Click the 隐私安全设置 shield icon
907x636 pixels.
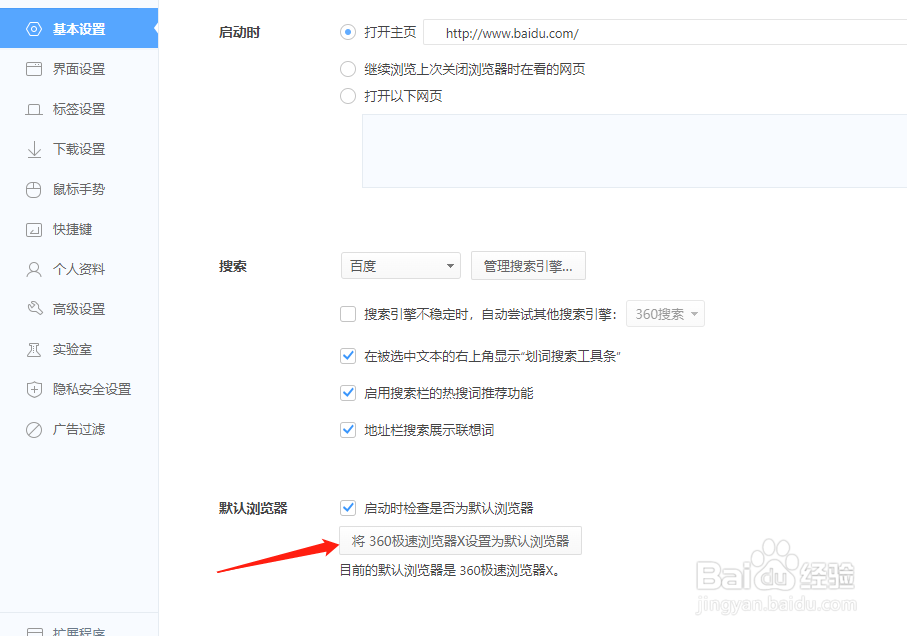34,389
